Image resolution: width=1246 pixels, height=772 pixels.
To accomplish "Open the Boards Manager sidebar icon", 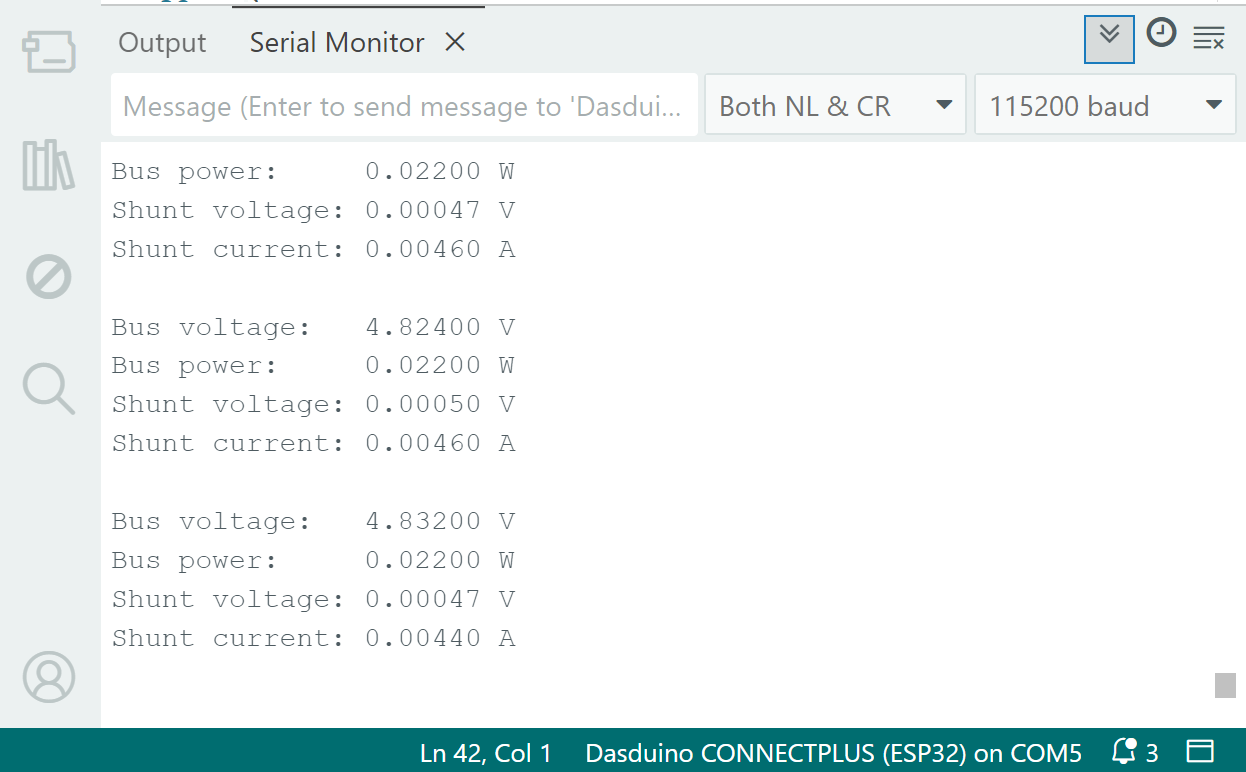I will pyautogui.click(x=49, y=51).
